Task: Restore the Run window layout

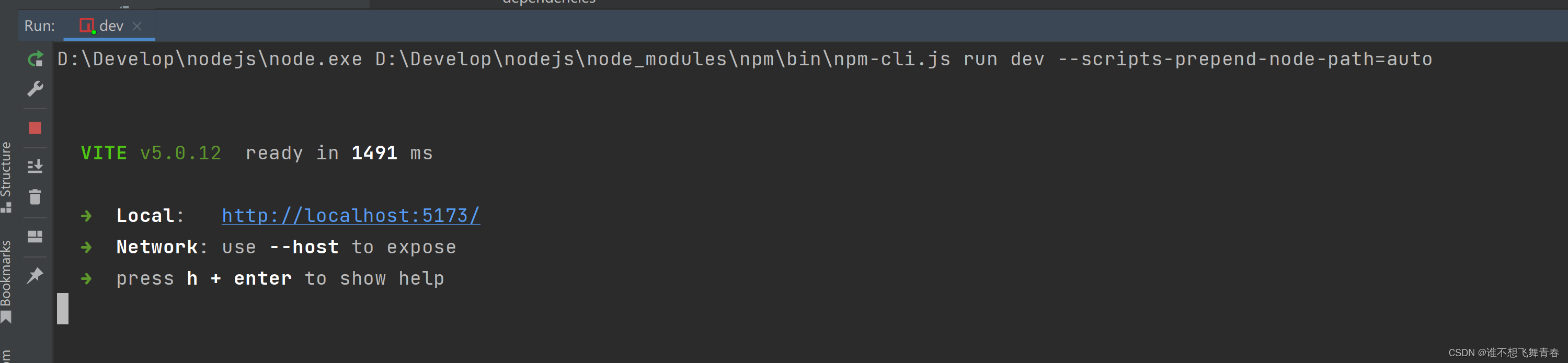Action: click(36, 237)
